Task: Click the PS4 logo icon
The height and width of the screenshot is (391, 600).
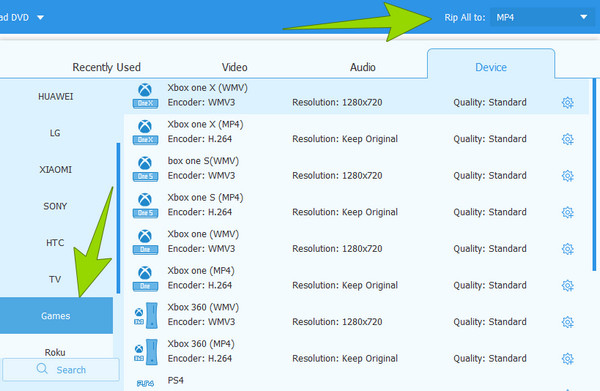Action: (145, 383)
